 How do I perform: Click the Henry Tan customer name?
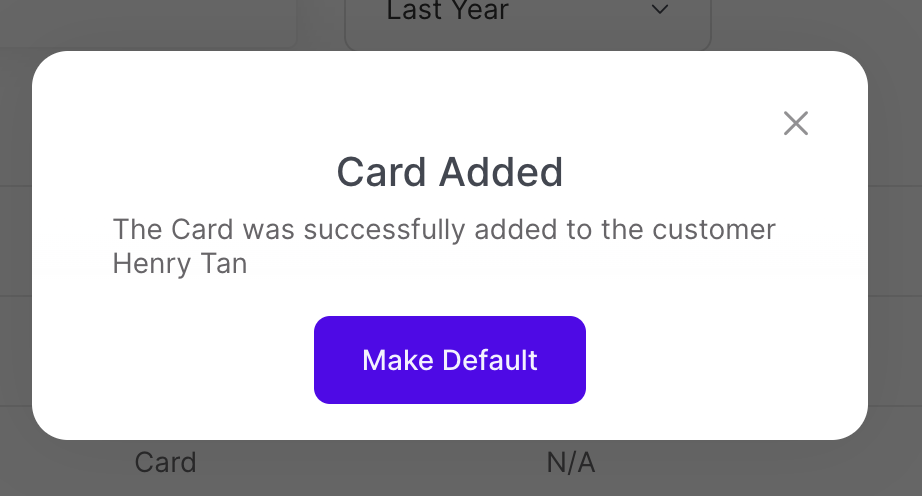point(180,264)
